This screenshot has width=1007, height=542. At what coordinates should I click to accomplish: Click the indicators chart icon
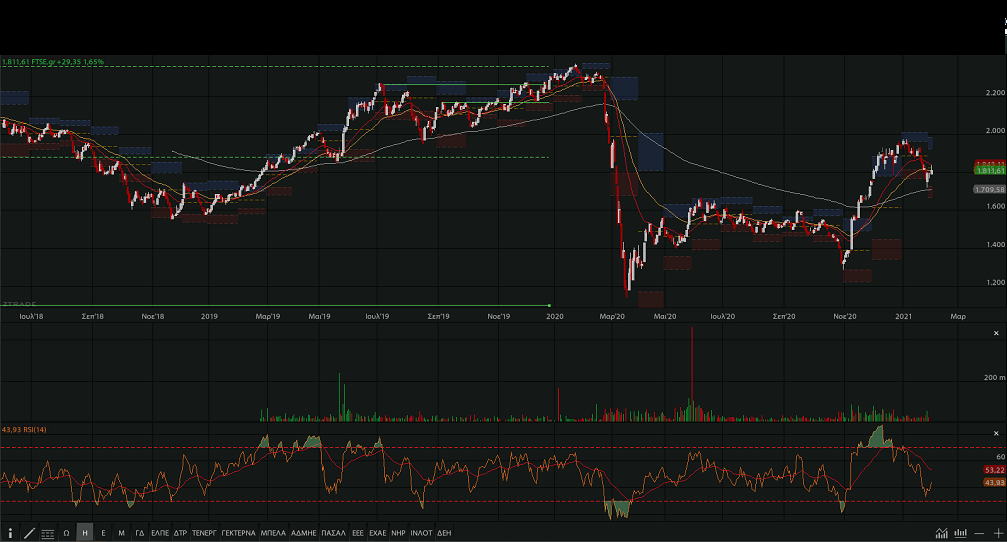click(941, 533)
